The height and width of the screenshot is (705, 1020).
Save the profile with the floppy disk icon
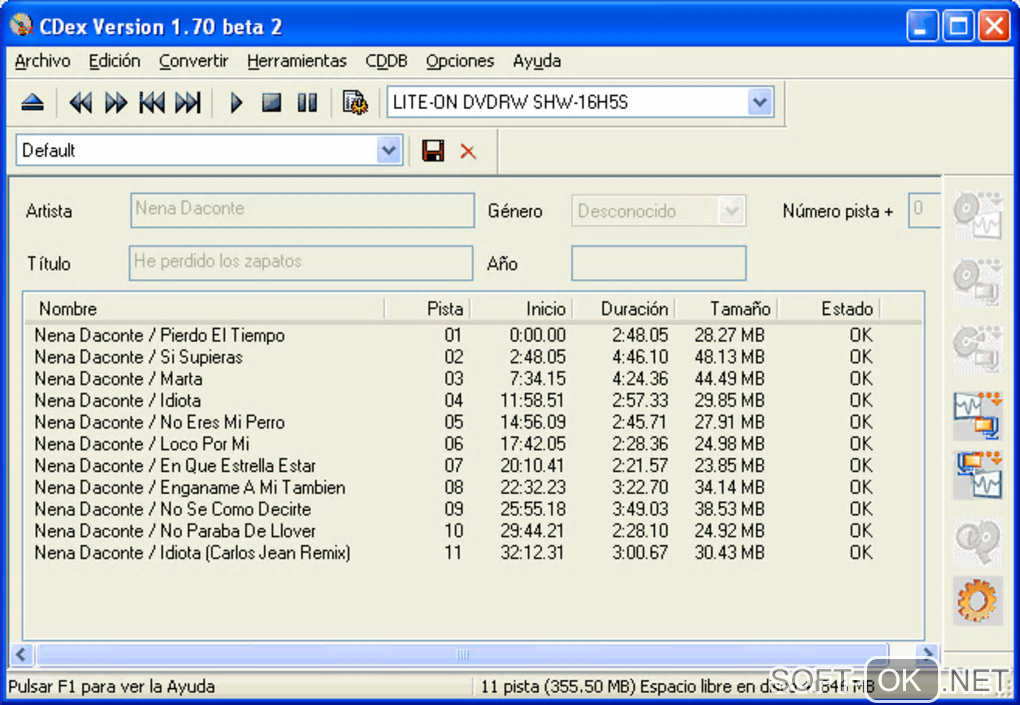click(433, 151)
